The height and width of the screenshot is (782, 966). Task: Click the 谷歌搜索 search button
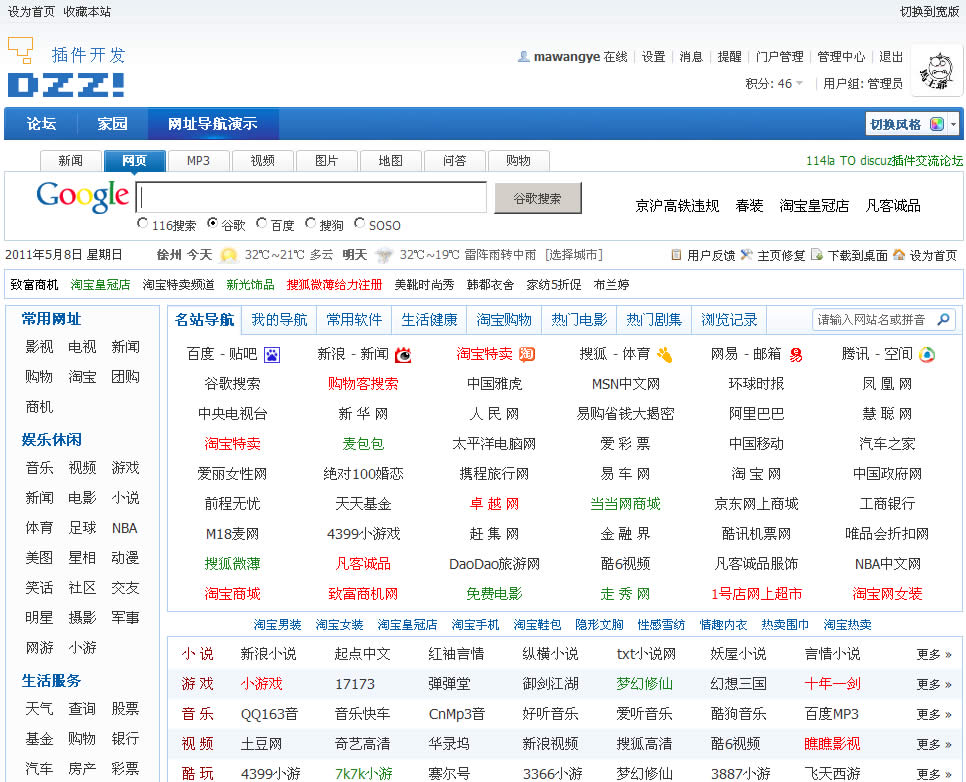click(x=538, y=198)
